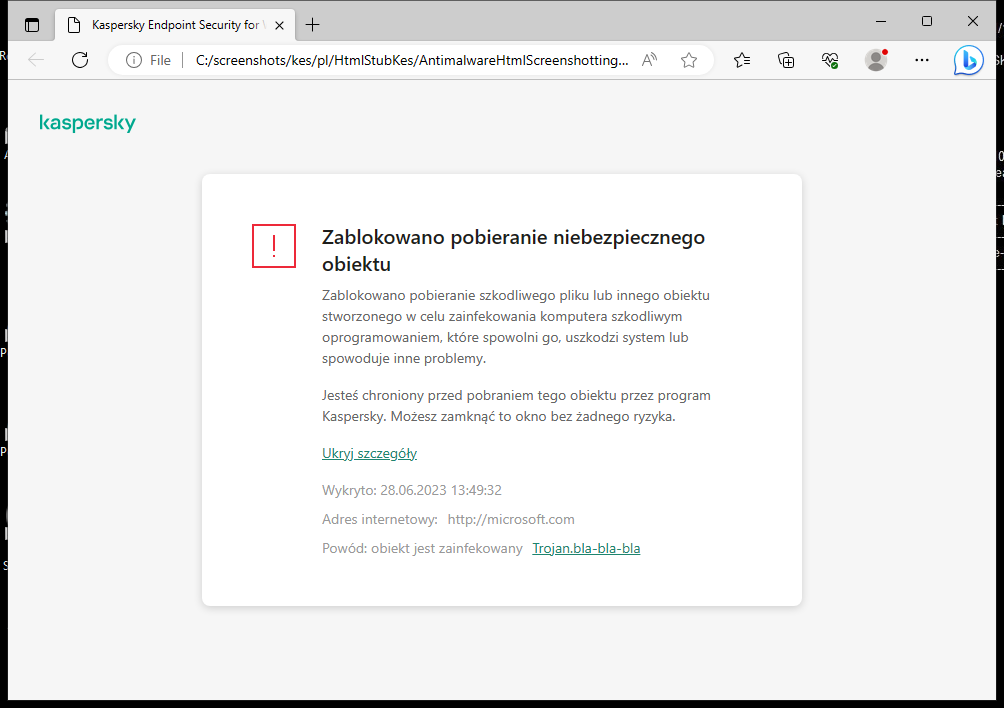The image size is (1004, 708).
Task: Open the page info via the File icon
Action: pyautogui.click(x=133, y=60)
